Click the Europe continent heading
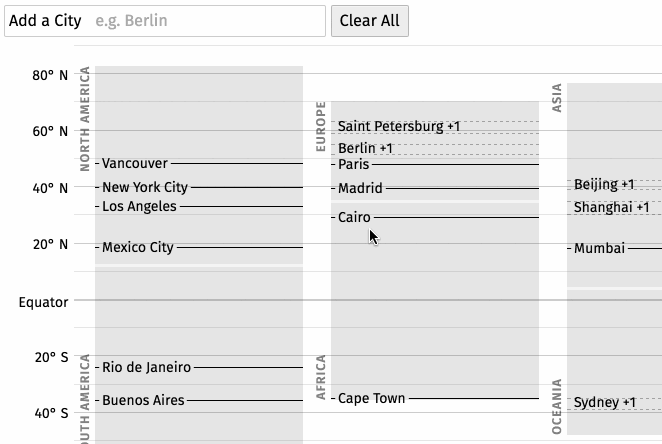 [x=320, y=126]
